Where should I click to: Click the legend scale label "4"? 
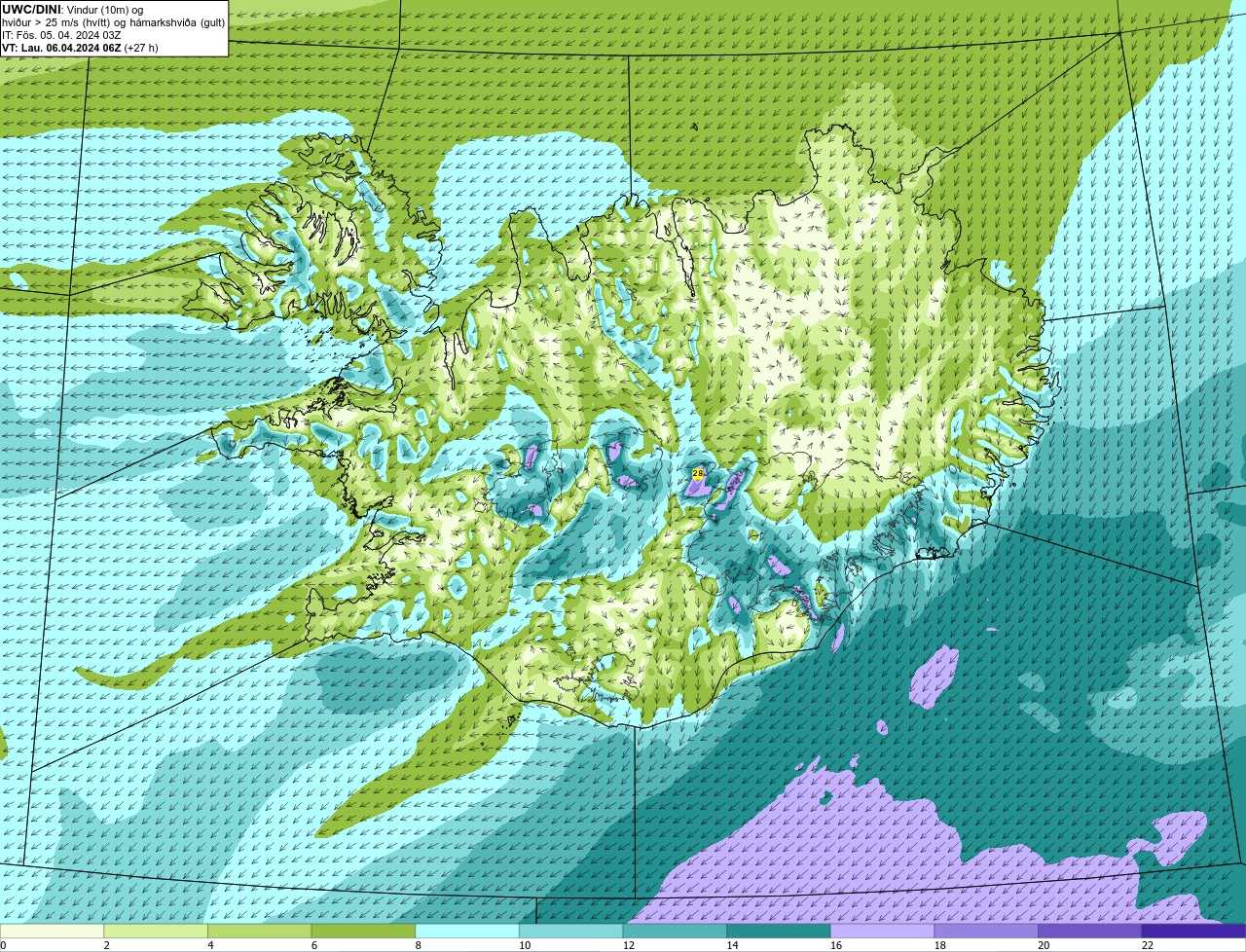210,945
